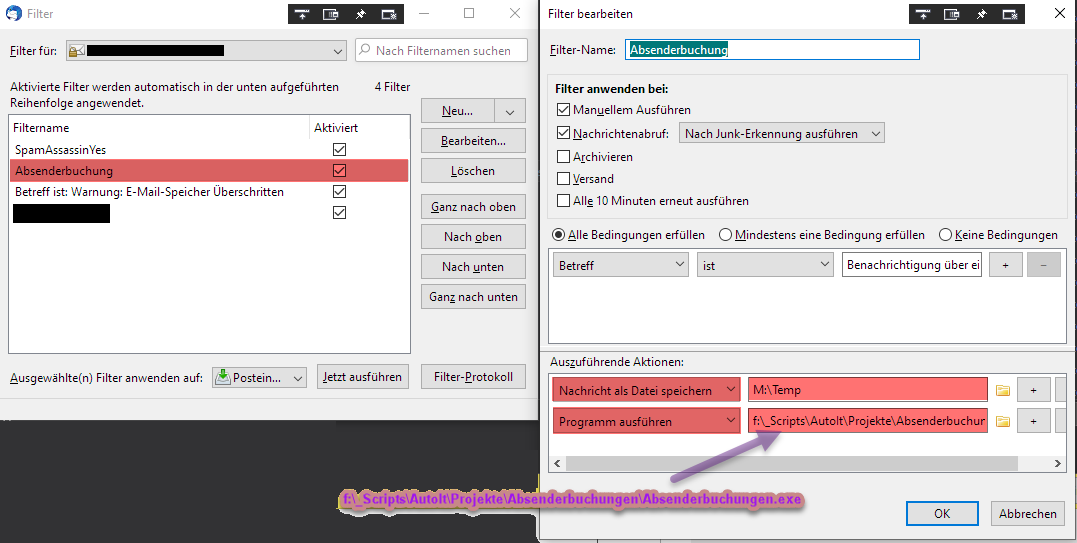Open the Nach Junk-Erkennung ausführen dropdown

pyautogui.click(x=782, y=133)
